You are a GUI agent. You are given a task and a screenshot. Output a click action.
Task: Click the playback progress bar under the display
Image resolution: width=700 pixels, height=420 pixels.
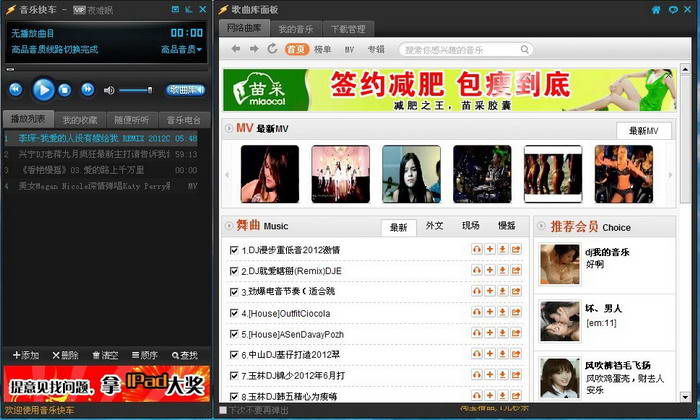click(106, 69)
